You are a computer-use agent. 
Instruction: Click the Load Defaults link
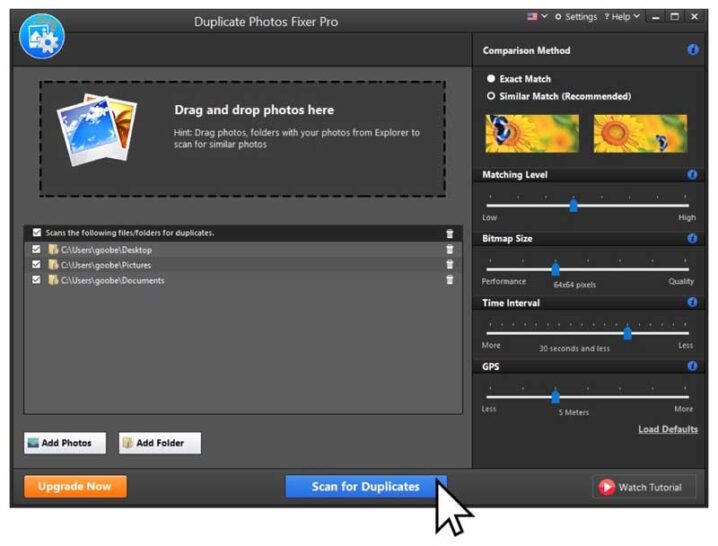click(668, 429)
